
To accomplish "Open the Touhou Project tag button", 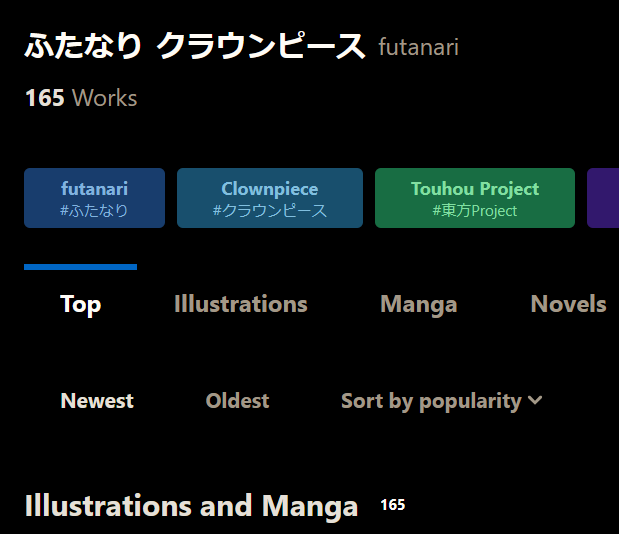I will (475, 198).
